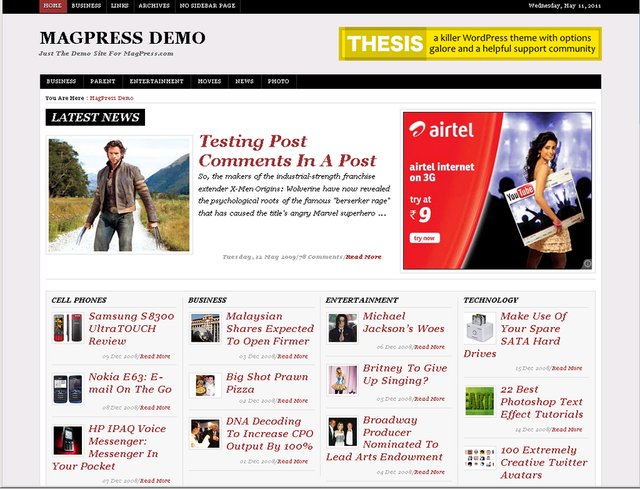Open Testing Post Comments In A Post
Screen dimensions: 640x489
coord(287,151)
